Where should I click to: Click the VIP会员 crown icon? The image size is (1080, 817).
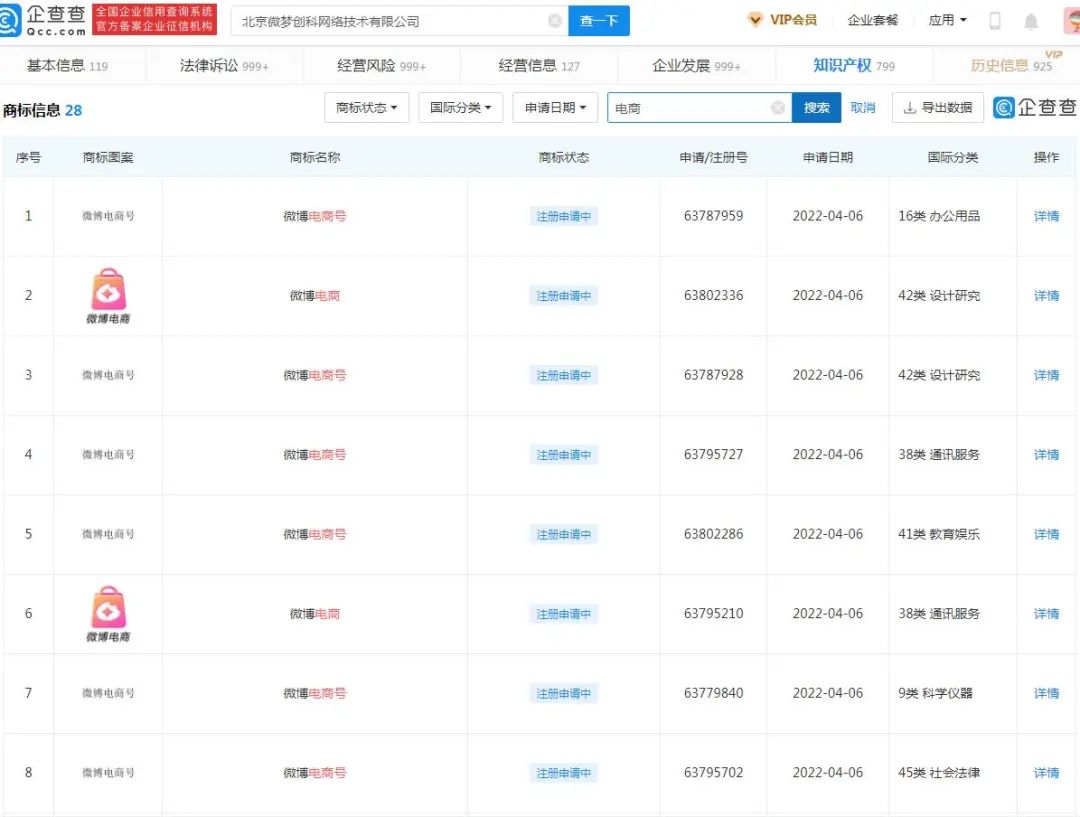click(x=757, y=19)
